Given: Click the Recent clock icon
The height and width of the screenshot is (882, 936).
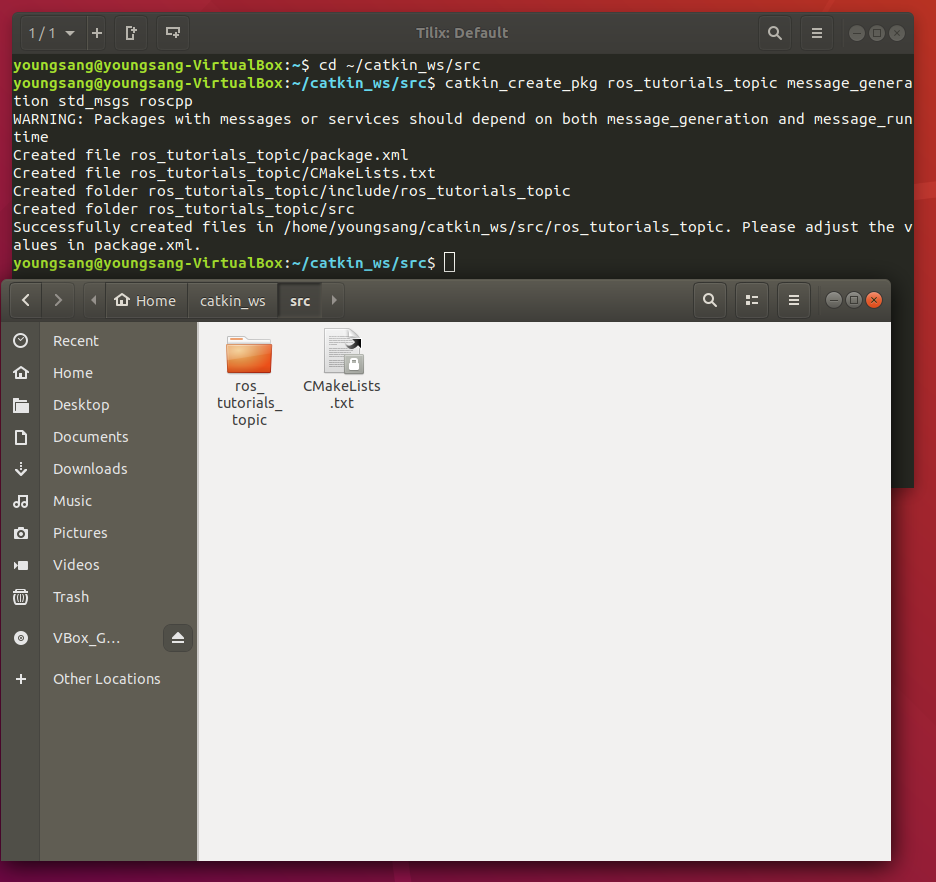Looking at the screenshot, I should [x=21, y=341].
